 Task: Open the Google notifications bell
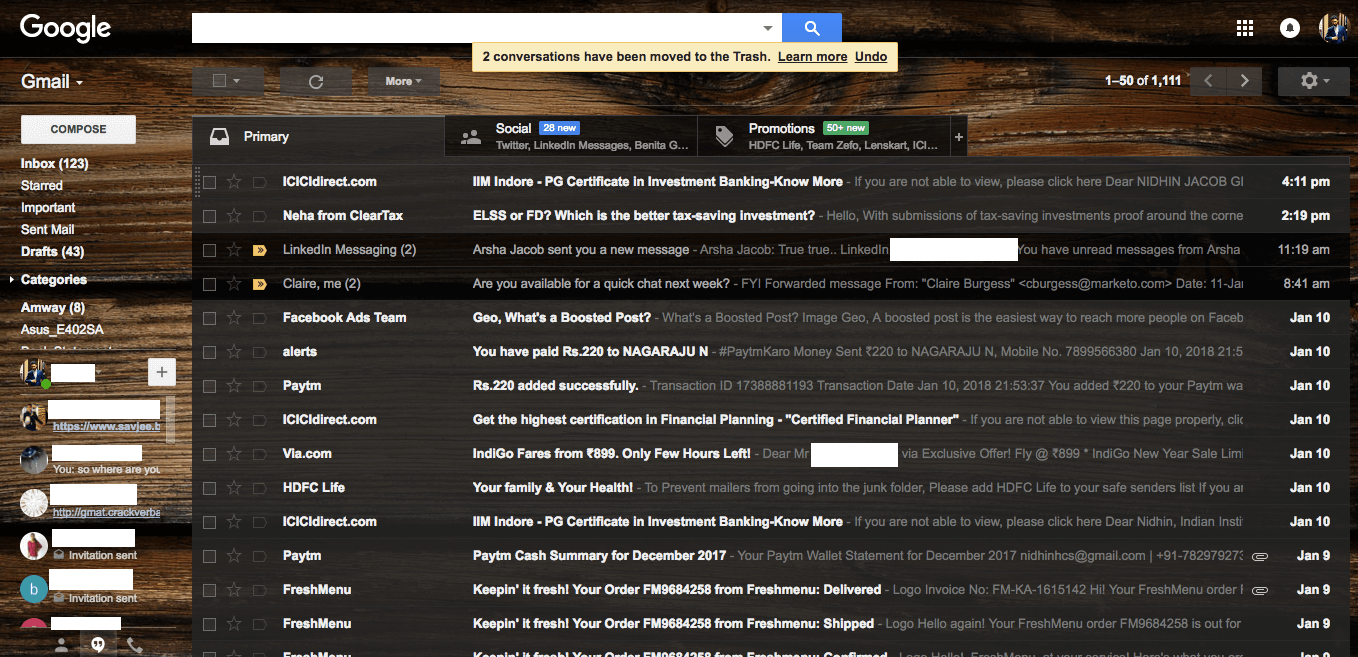1290,28
